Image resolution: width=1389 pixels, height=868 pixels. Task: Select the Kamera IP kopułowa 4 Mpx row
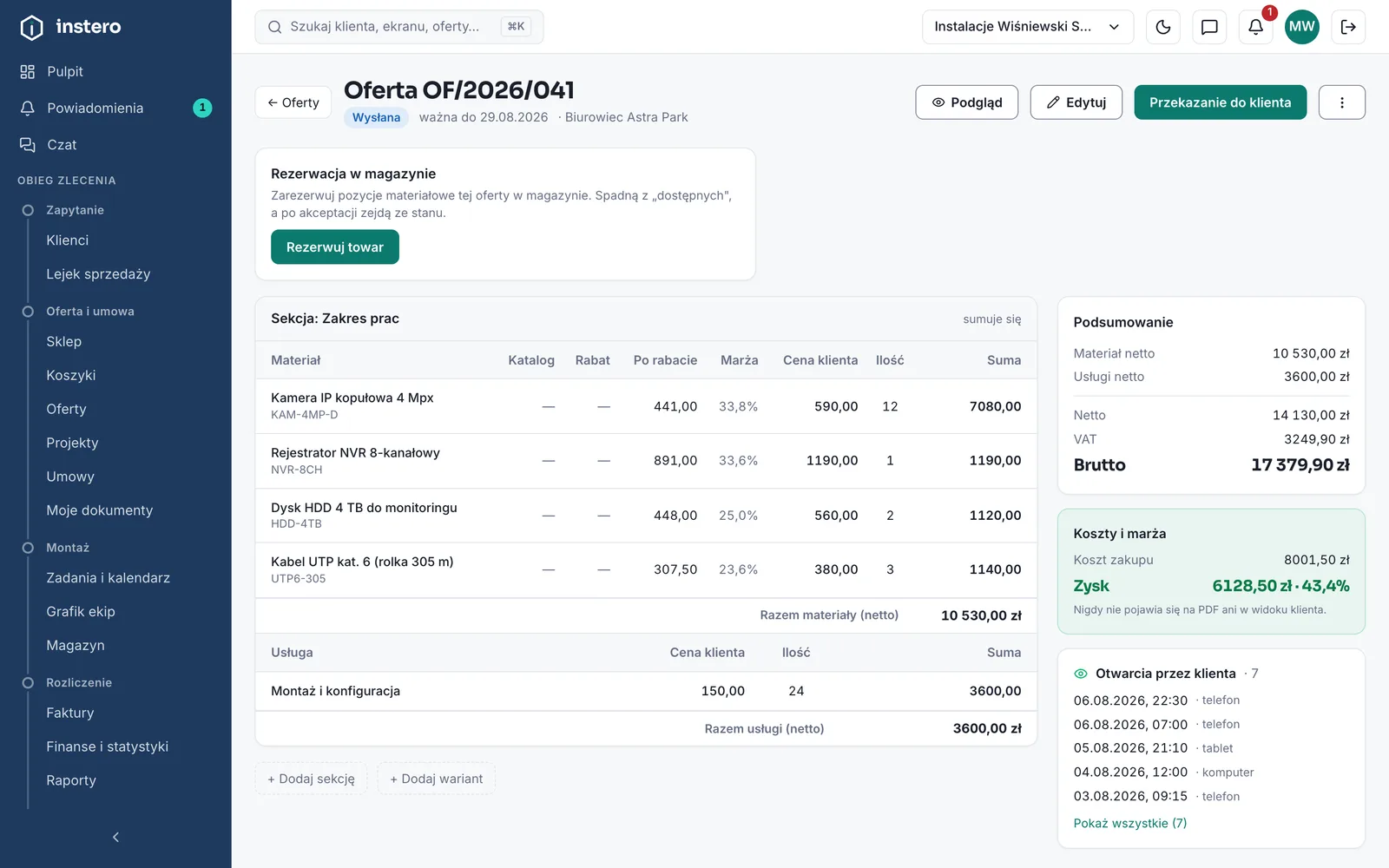click(646, 406)
